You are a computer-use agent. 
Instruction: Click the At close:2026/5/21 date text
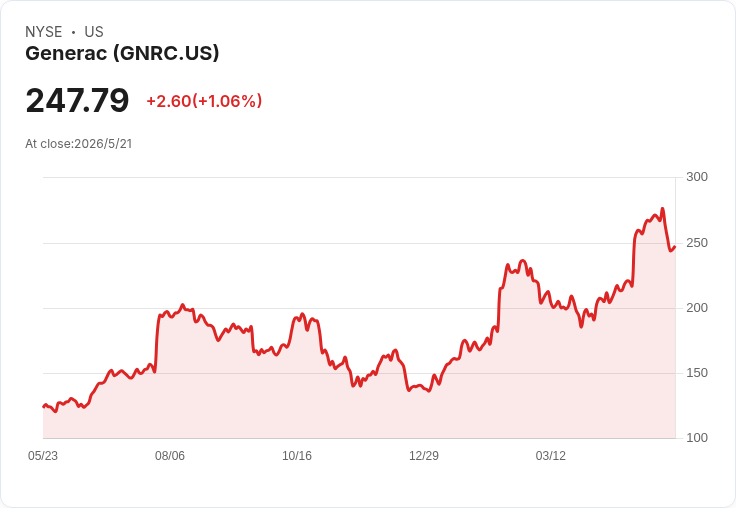pyautogui.click(x=79, y=144)
